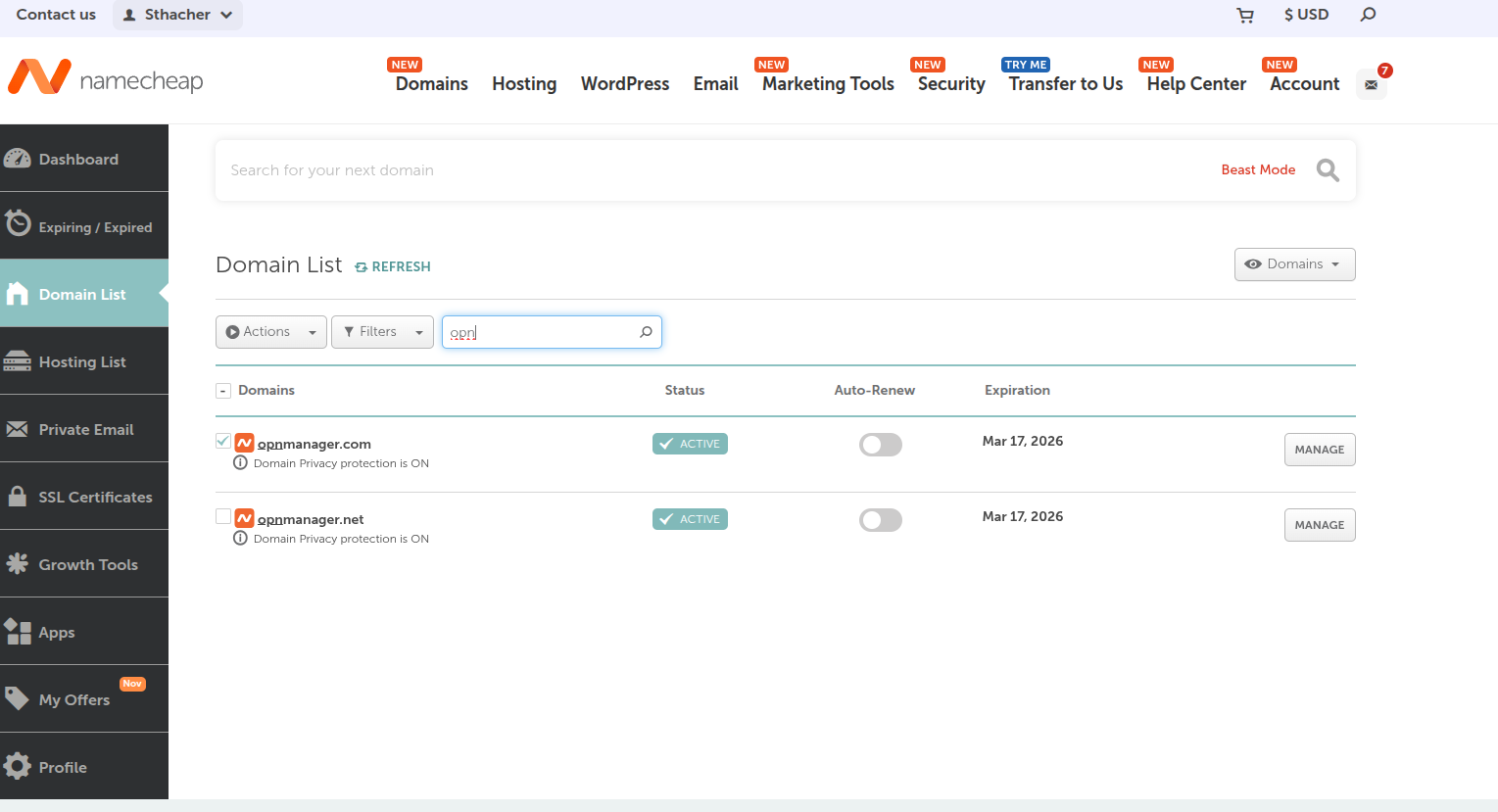Click the search icon in filter box
1498x812 pixels.
point(646,332)
